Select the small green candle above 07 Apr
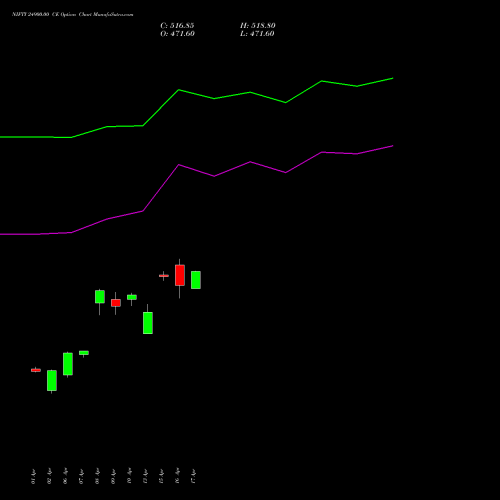The image size is (500, 500). pos(84,353)
